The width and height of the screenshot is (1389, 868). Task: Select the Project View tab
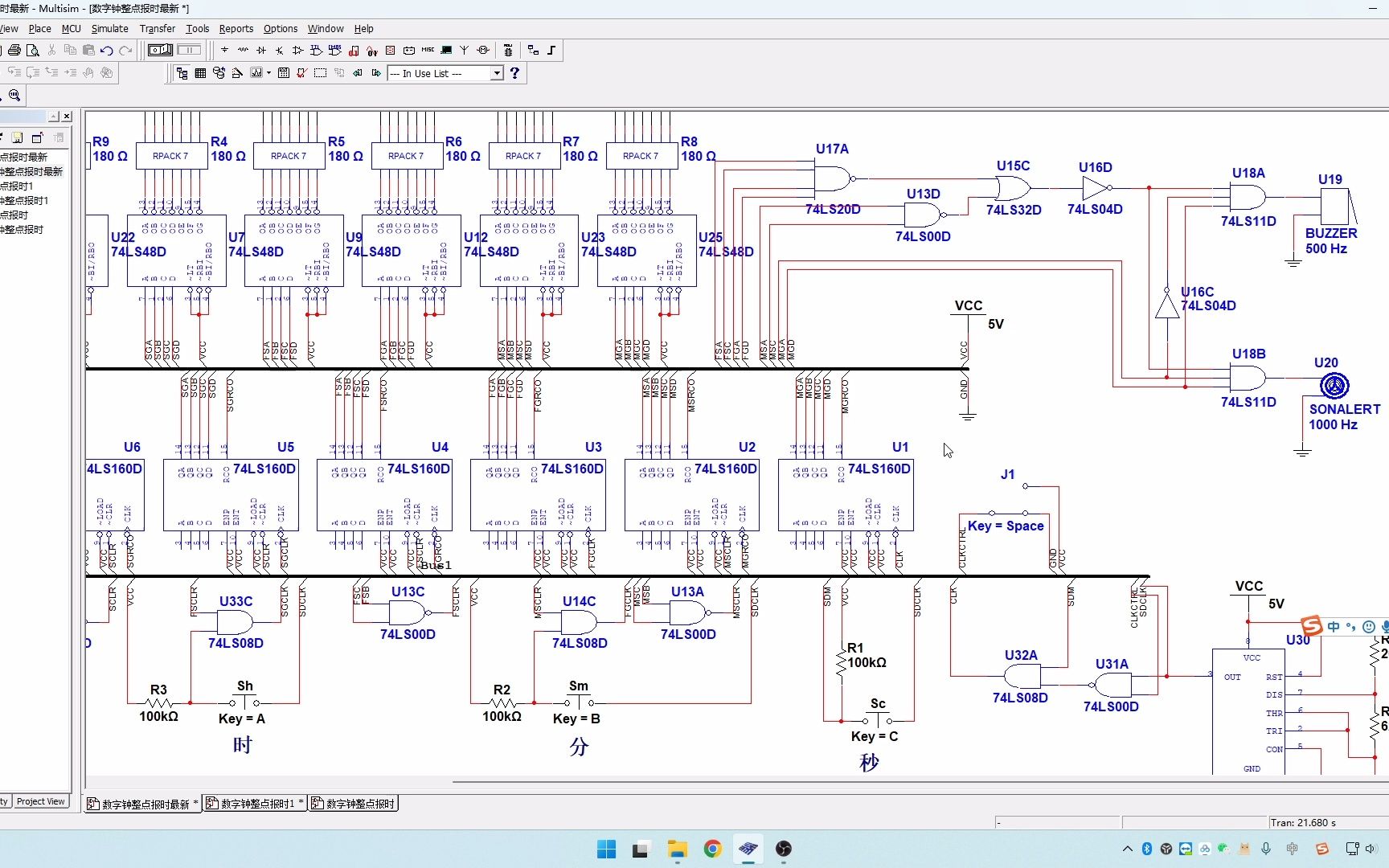[x=40, y=801]
